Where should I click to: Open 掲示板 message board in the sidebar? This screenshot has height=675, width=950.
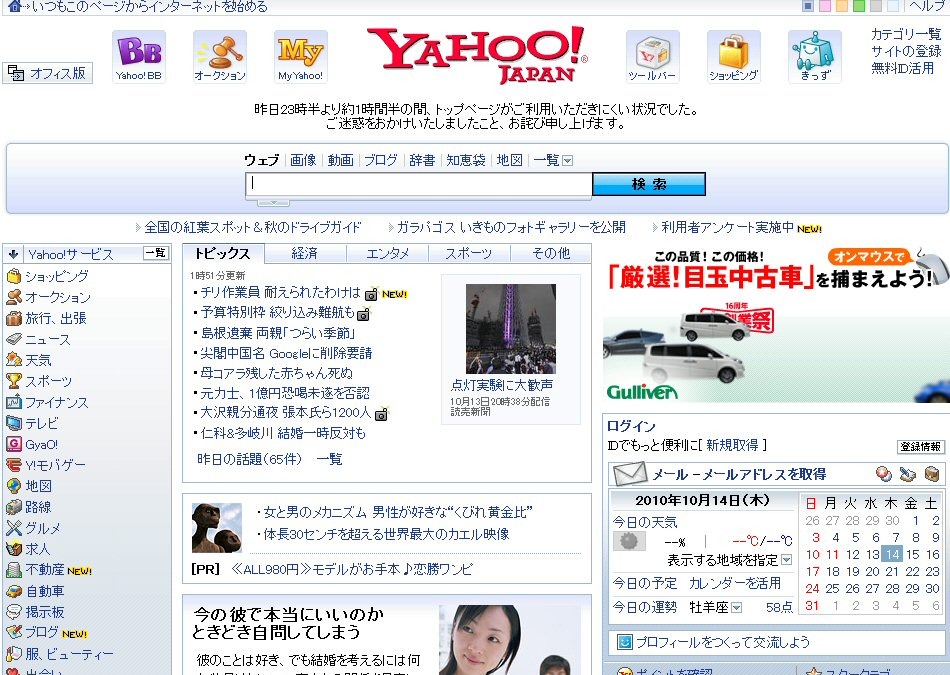tap(45, 612)
